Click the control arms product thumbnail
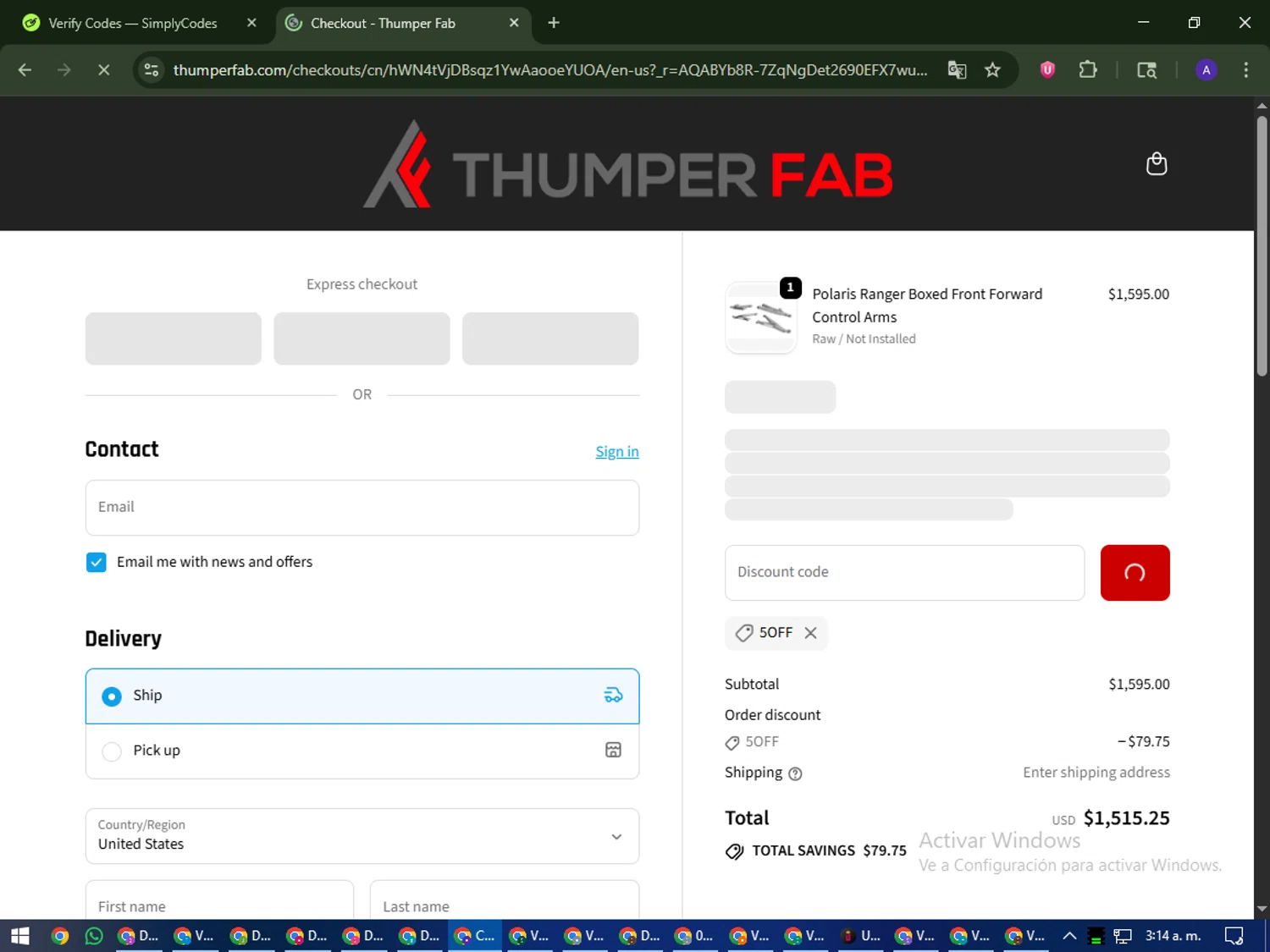Screen dimensions: 1270x952 pyautogui.click(x=761, y=317)
